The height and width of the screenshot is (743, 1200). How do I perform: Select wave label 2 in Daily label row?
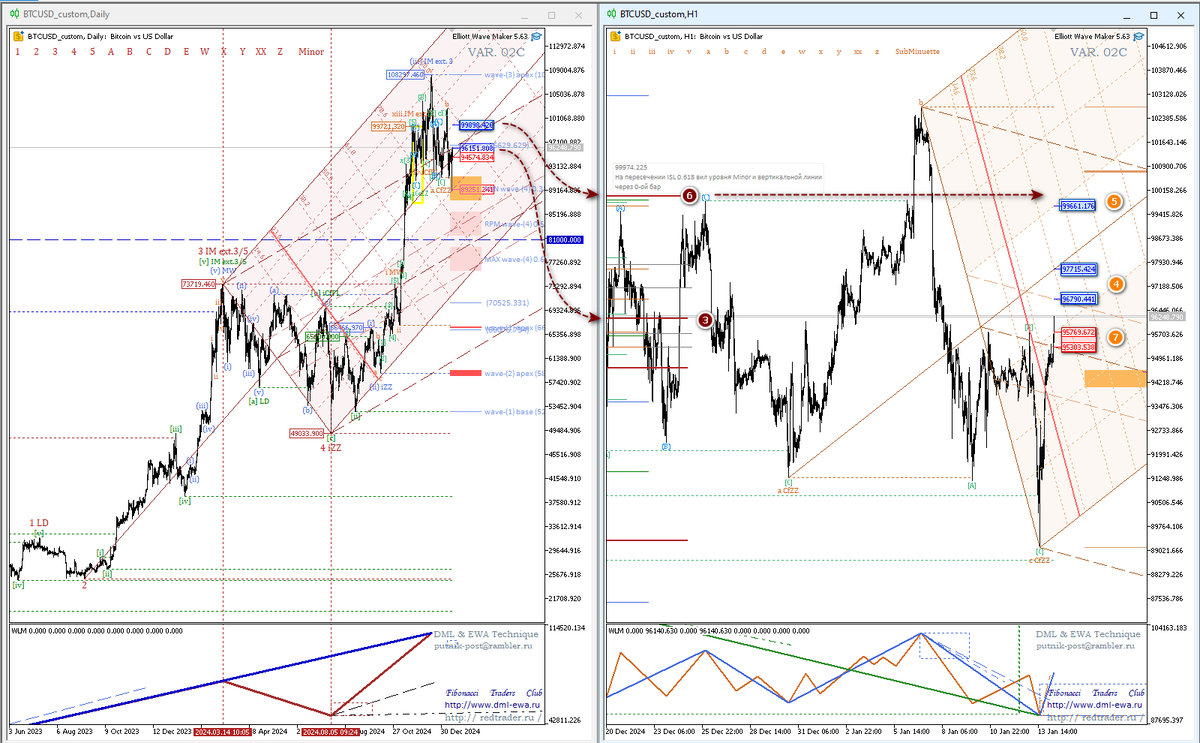tap(36, 51)
